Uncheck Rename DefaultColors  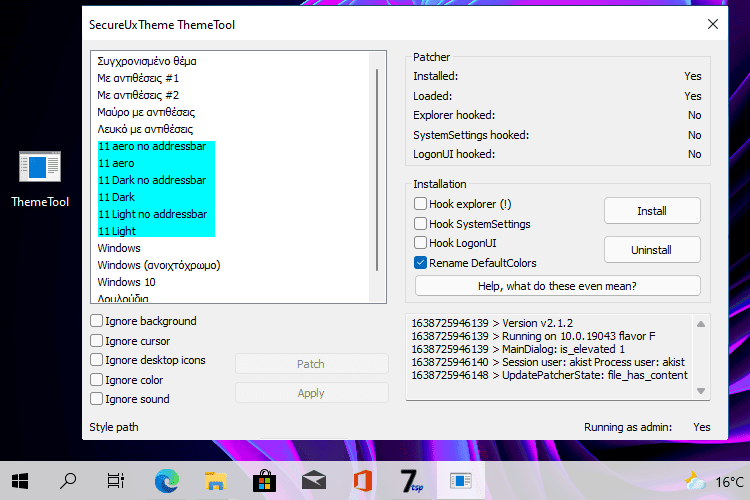click(420, 263)
